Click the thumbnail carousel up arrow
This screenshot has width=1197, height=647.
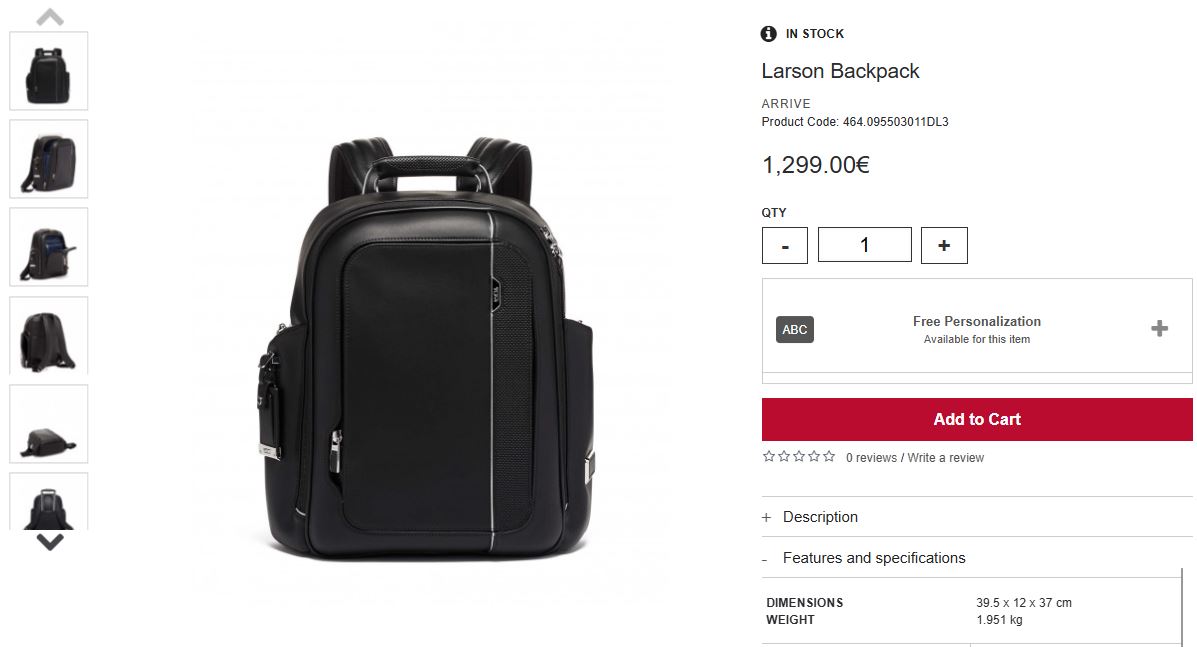click(x=50, y=17)
